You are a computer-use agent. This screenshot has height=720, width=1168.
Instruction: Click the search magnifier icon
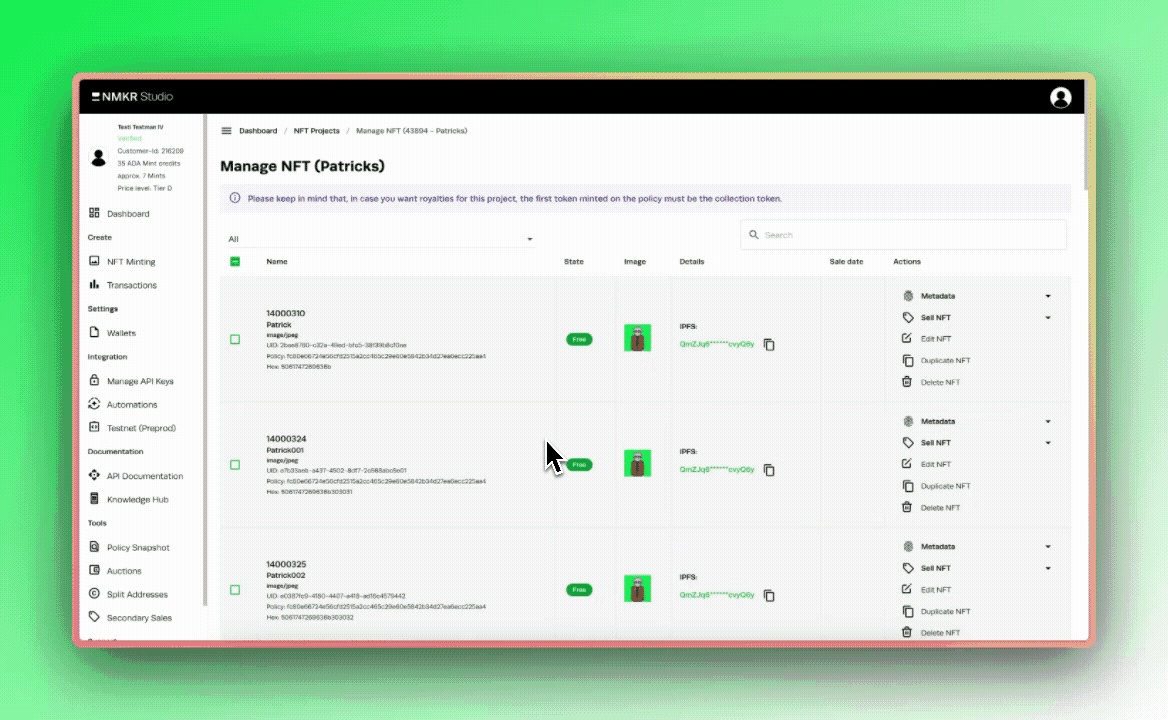coord(753,235)
